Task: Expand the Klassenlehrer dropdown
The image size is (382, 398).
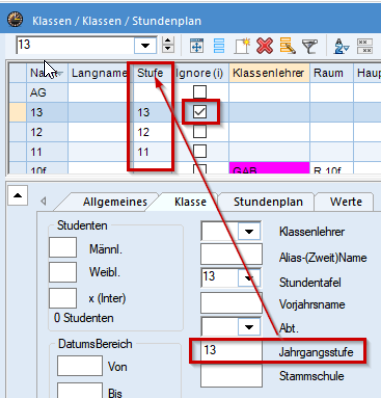Action: click(x=249, y=231)
